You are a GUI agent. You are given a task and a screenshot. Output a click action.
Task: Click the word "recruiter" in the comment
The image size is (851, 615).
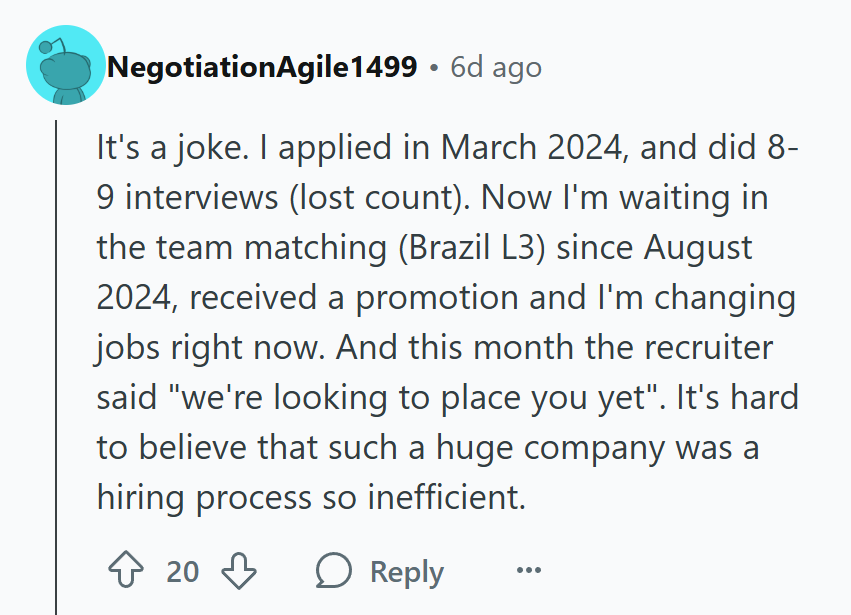click(x=709, y=347)
